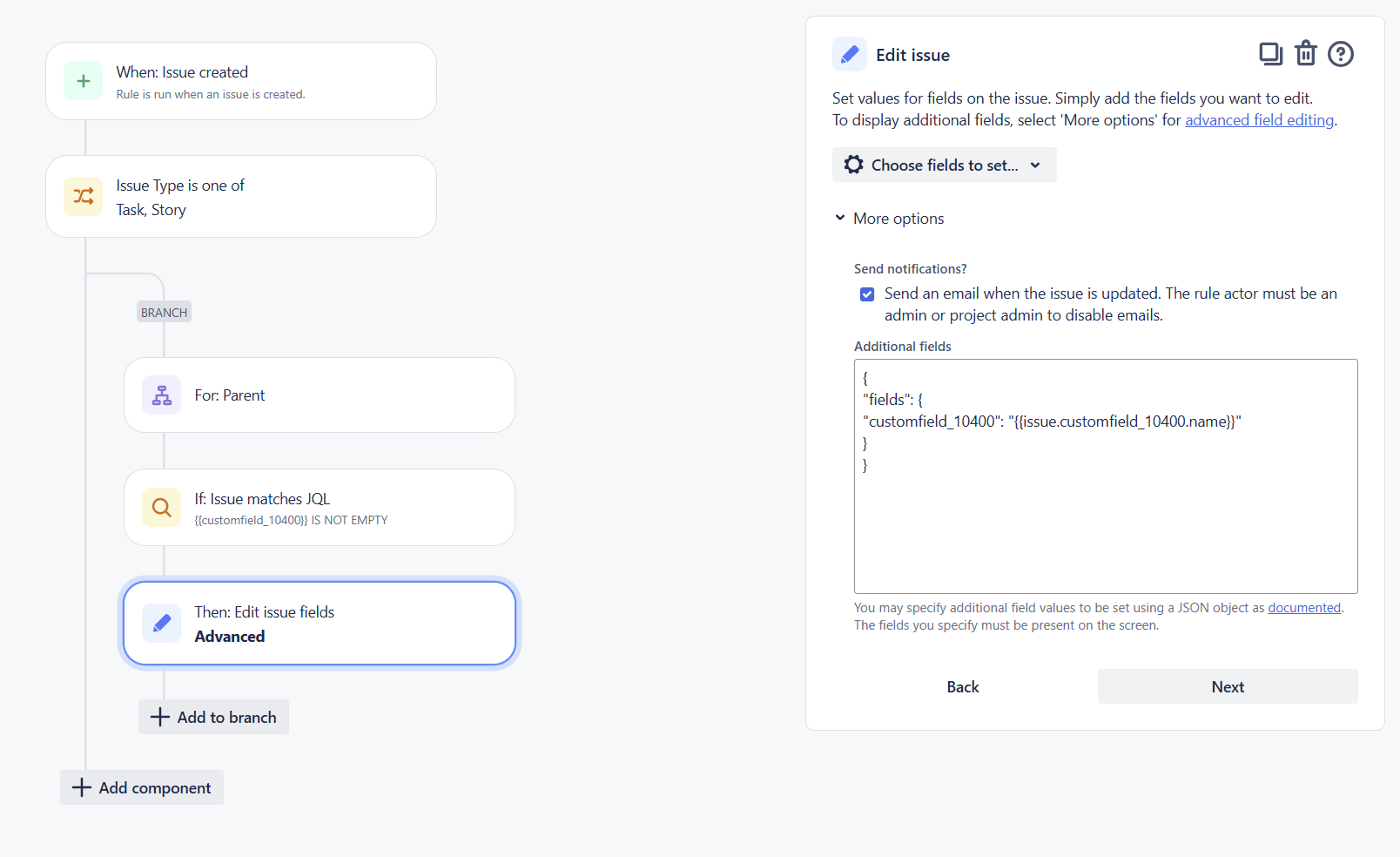This screenshot has height=857, width=1400.
Task: Click the Back button
Action: (963, 686)
